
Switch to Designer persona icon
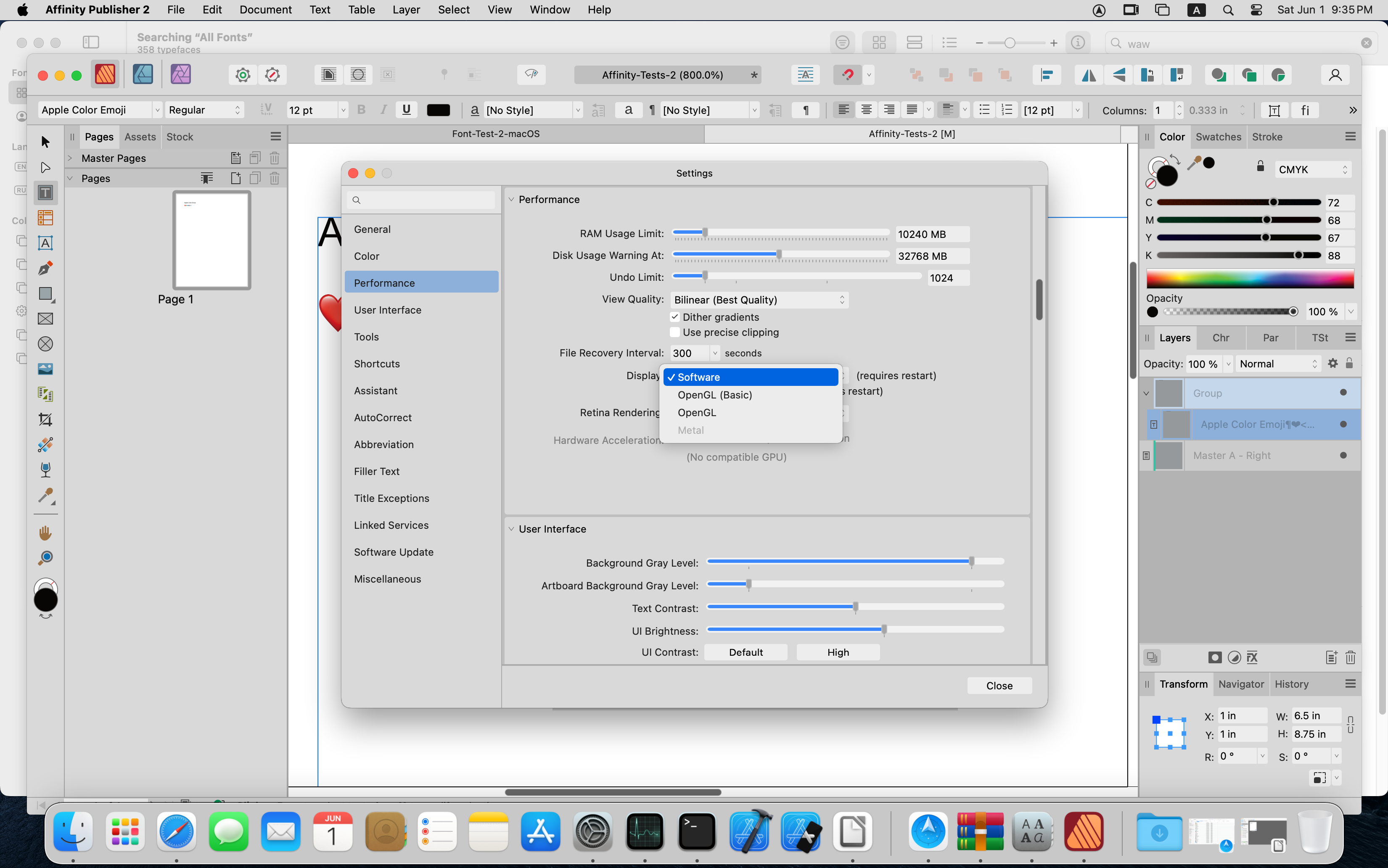pos(143,75)
